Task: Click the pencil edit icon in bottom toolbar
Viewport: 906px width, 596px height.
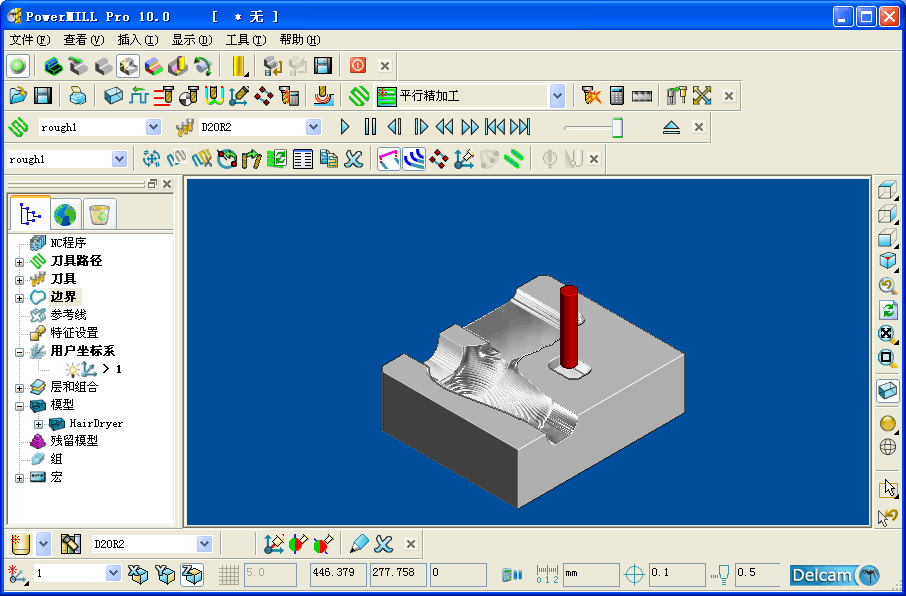Action: click(359, 544)
